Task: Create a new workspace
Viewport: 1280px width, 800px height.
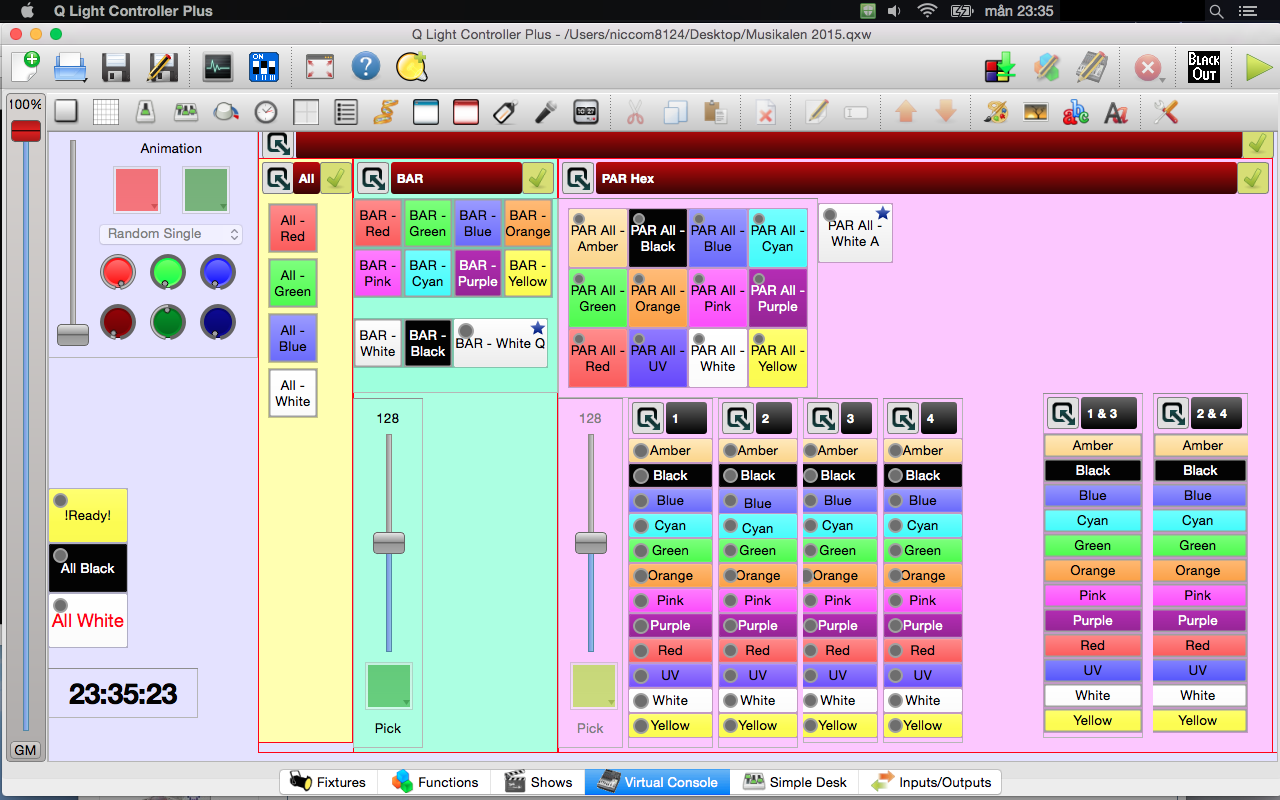Action: click(x=25, y=67)
